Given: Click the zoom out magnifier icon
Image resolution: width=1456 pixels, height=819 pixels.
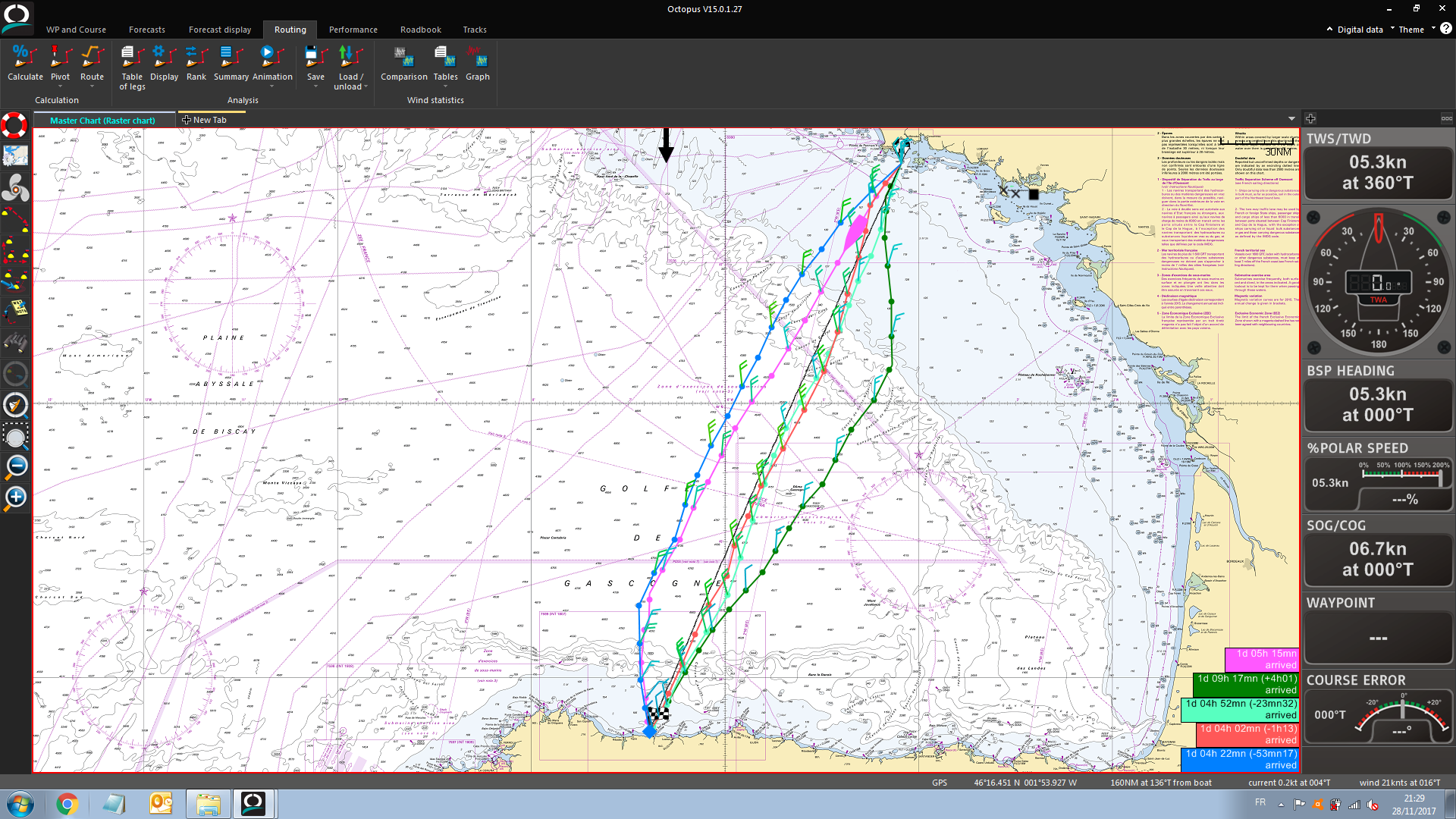Looking at the screenshot, I should point(16,466).
